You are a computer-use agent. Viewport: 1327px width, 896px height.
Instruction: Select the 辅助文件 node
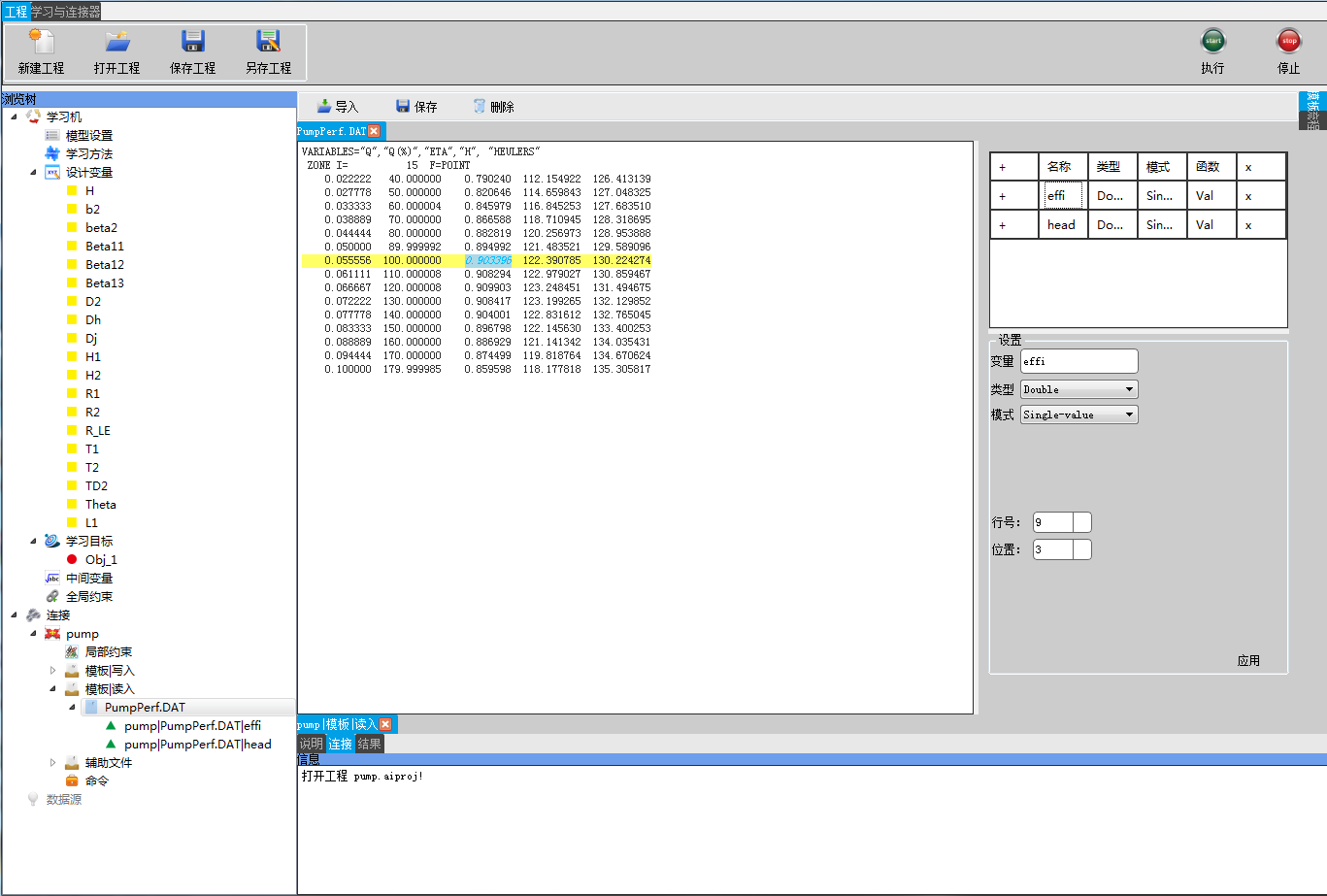[109, 762]
